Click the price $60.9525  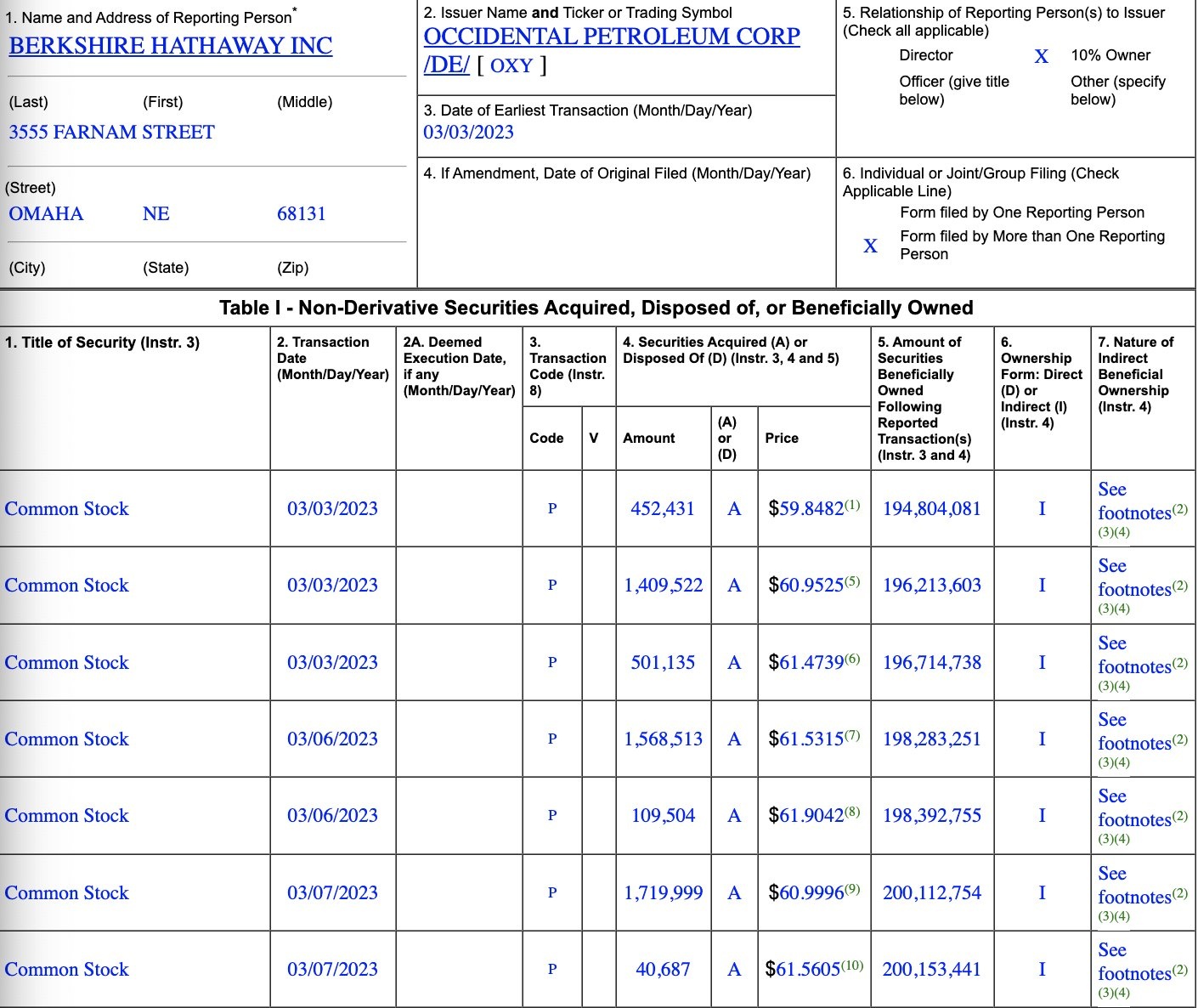(x=806, y=586)
